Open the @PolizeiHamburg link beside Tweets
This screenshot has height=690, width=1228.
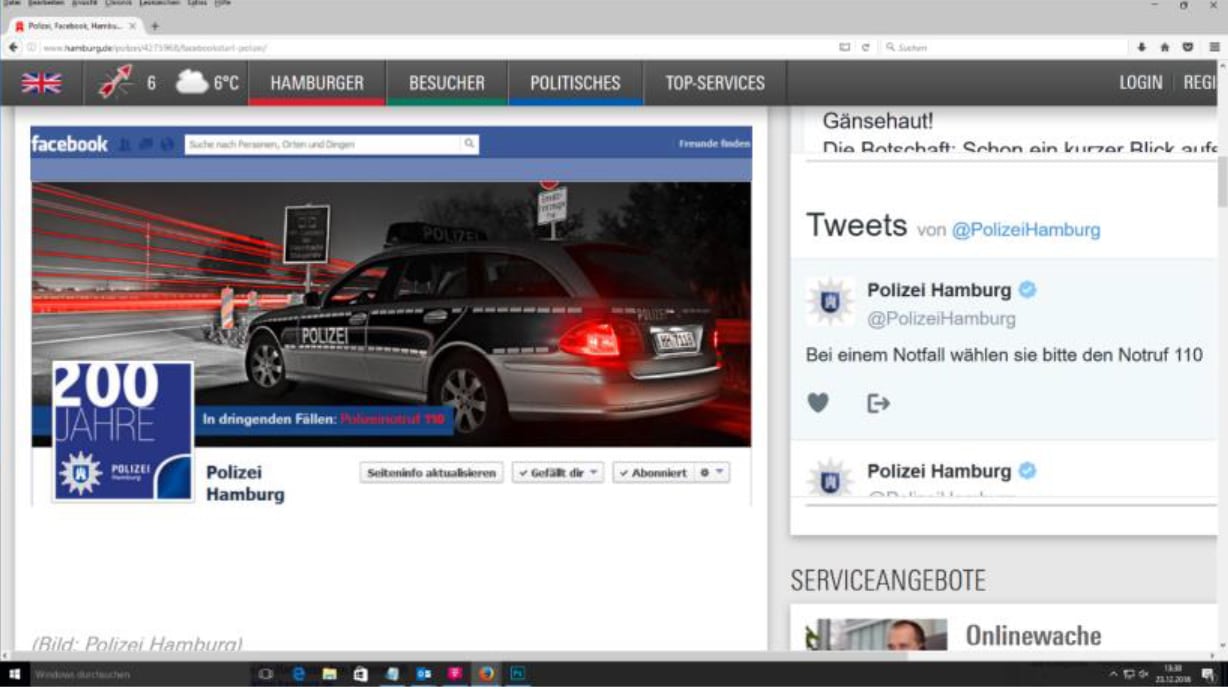[x=1025, y=230]
